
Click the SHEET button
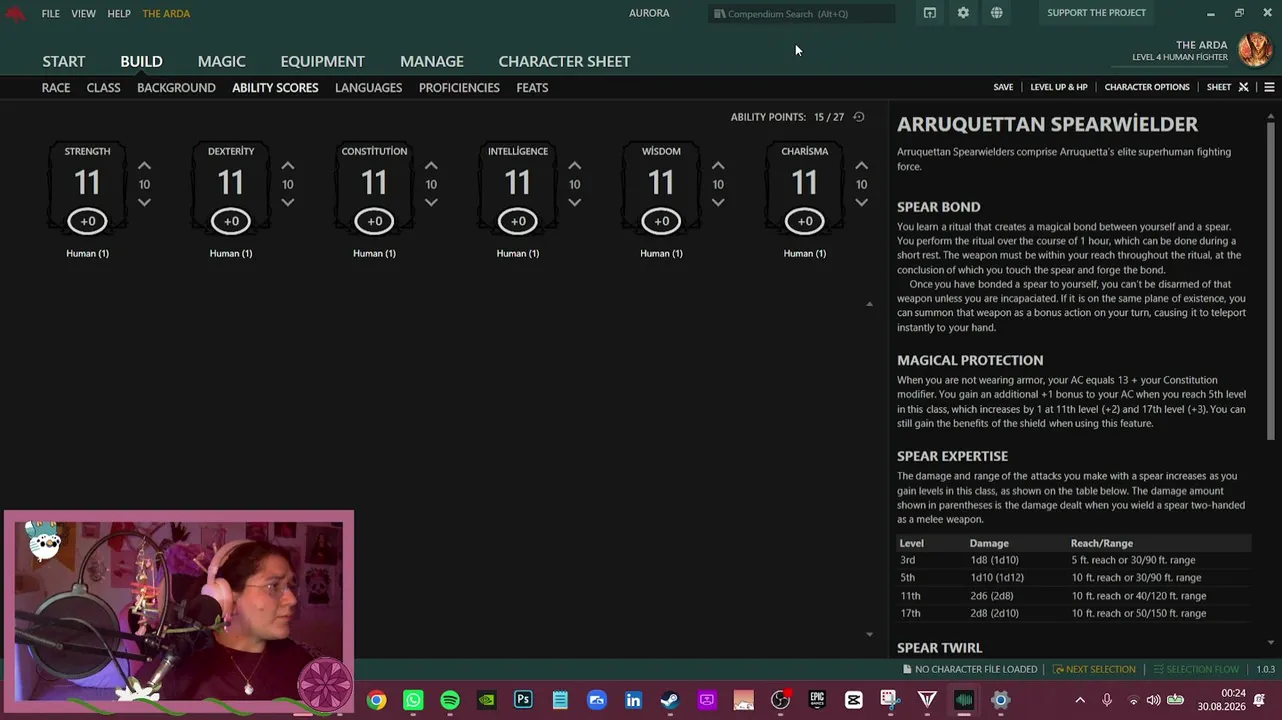[1219, 87]
